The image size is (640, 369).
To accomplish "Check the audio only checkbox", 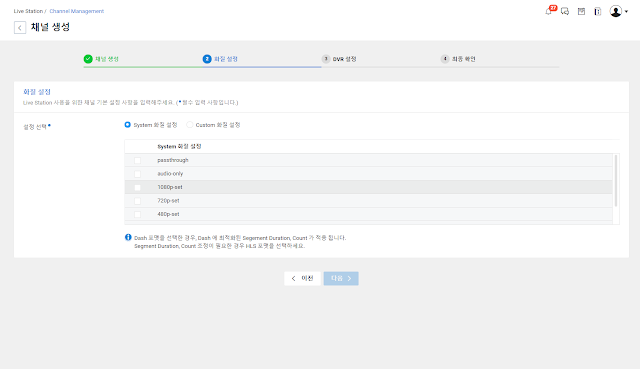I will [x=138, y=174].
